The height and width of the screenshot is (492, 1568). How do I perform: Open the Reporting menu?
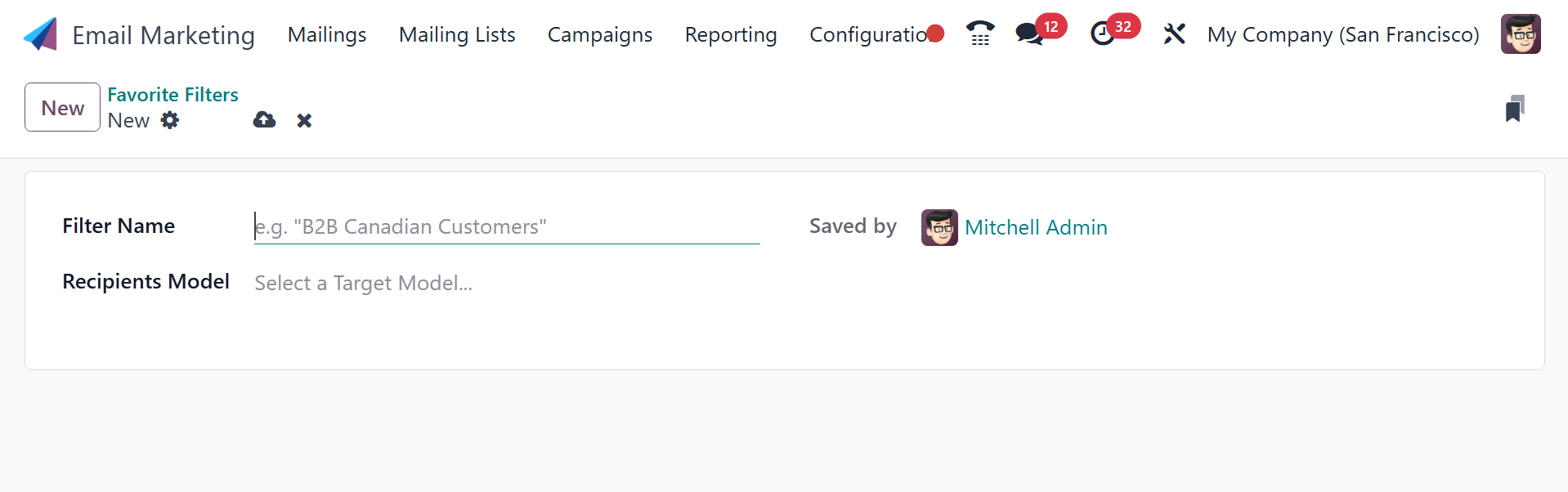point(730,34)
